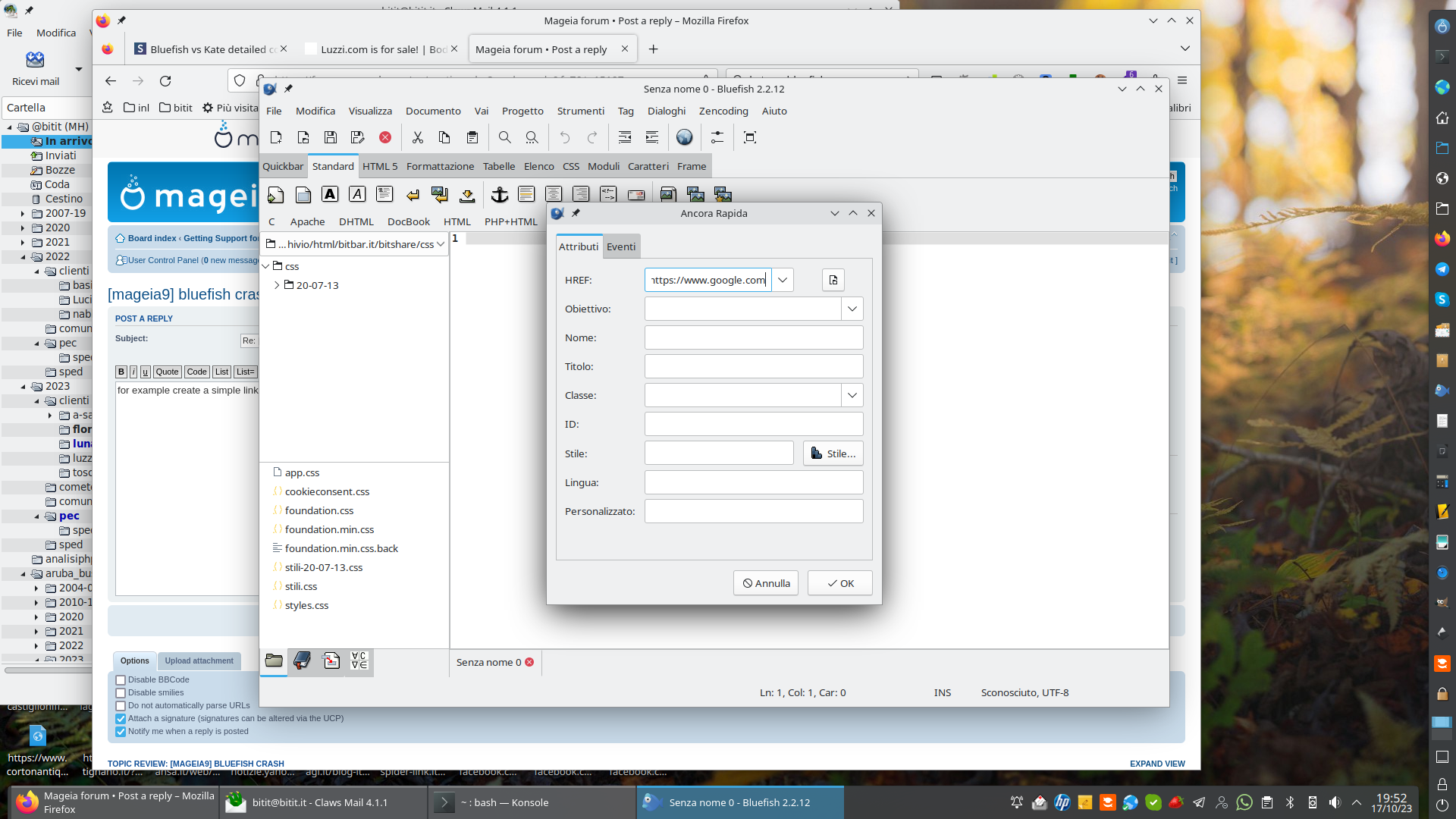The width and height of the screenshot is (1456, 819).
Task: Switch to the Konsole bash taskbar entry
Action: [532, 802]
